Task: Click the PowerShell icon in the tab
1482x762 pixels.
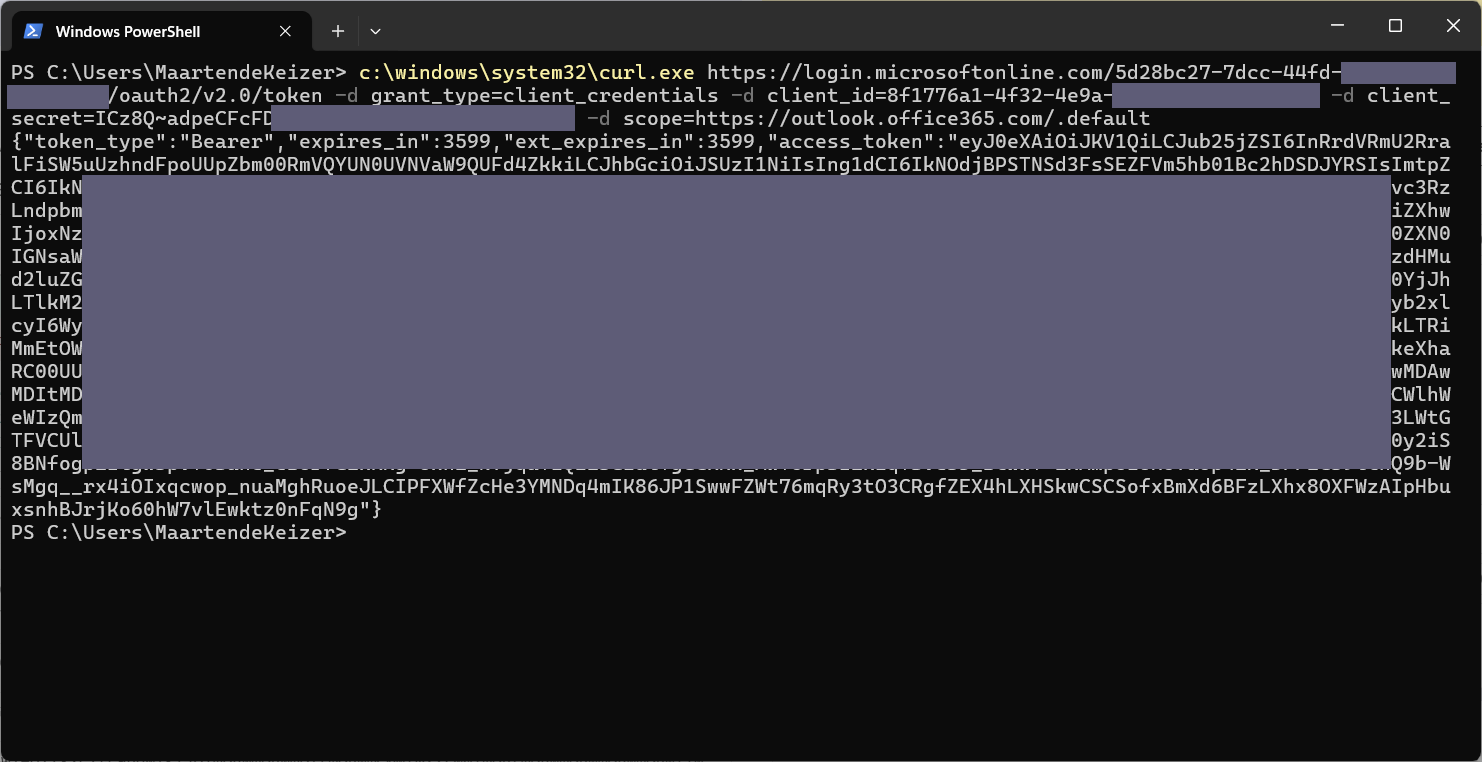Action: [33, 31]
